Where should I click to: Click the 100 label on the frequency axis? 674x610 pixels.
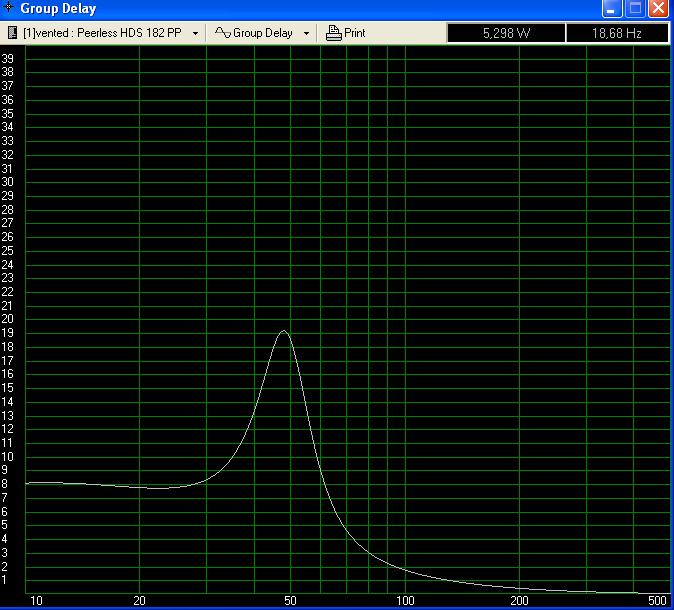tap(405, 601)
